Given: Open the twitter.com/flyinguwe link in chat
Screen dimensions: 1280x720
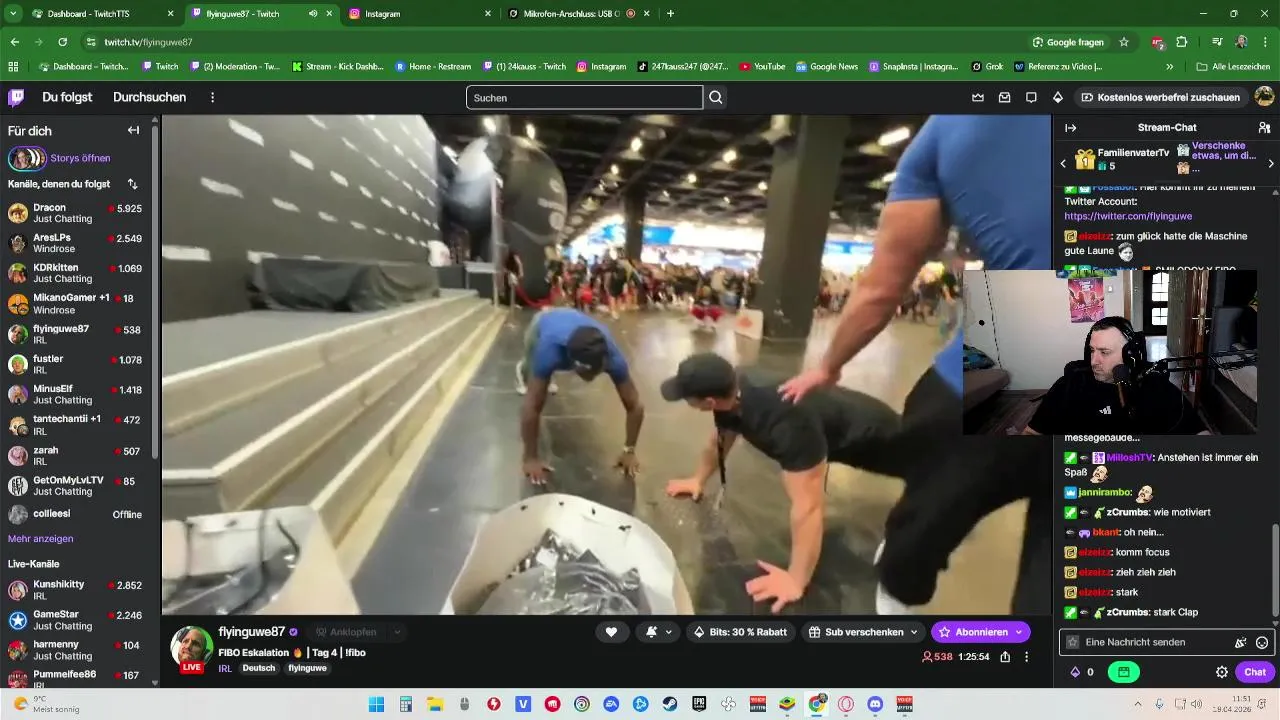Looking at the screenshot, I should point(1128,216).
